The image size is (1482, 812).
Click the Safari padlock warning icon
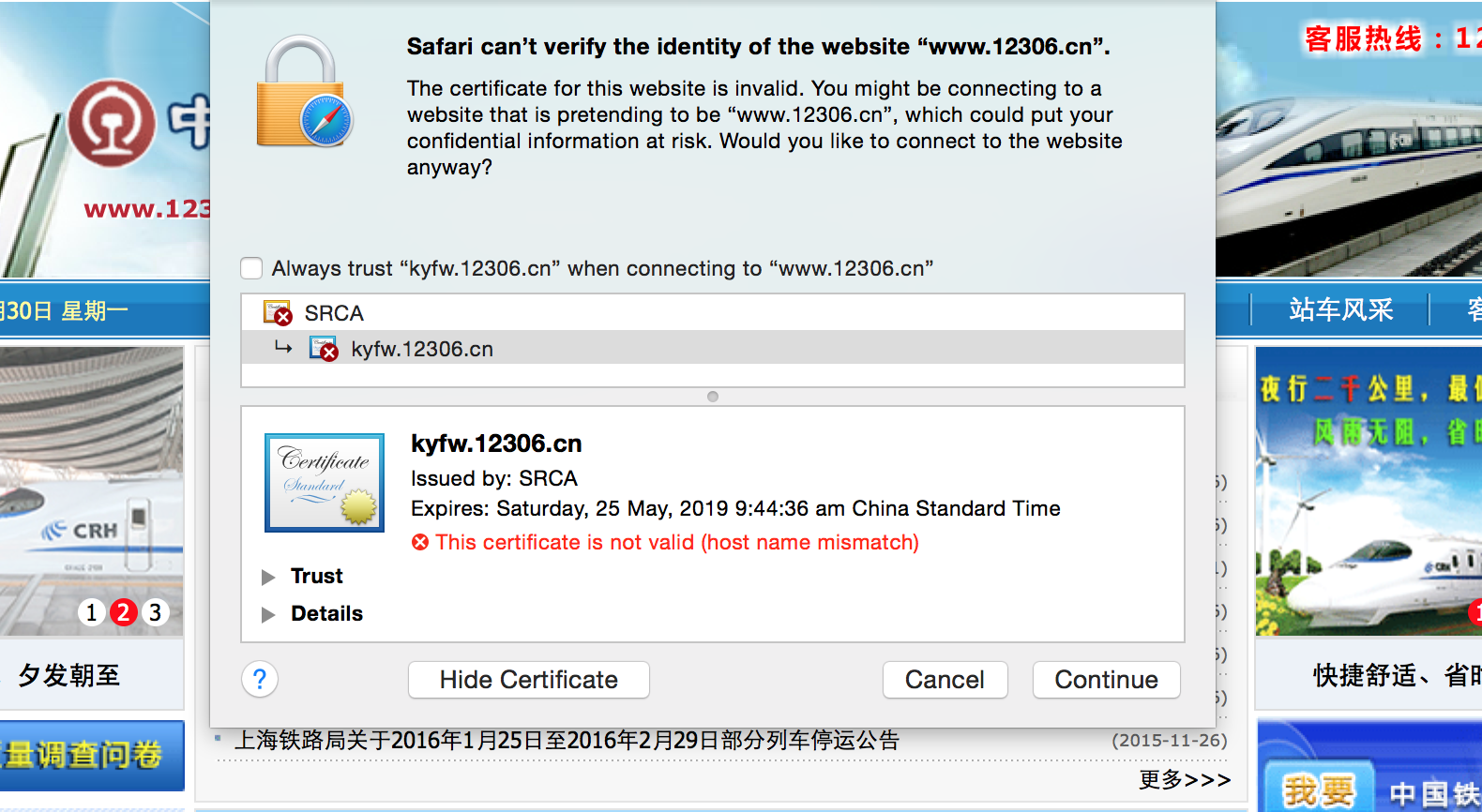(x=304, y=92)
